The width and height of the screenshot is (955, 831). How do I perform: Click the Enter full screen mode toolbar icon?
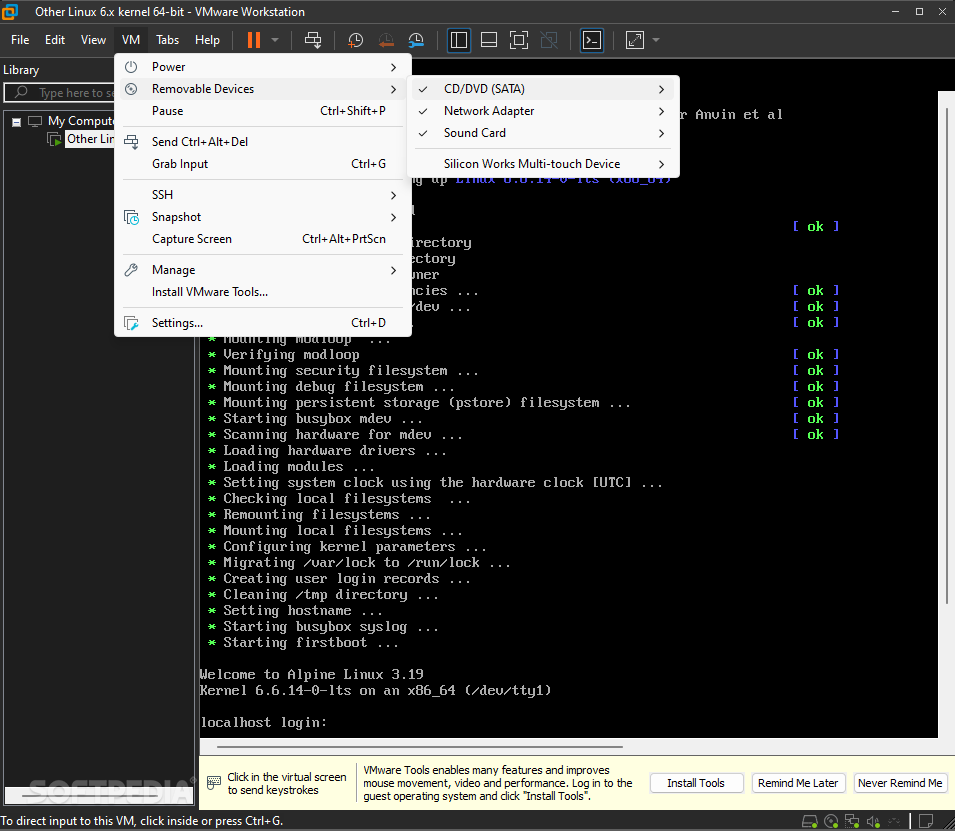(519, 40)
